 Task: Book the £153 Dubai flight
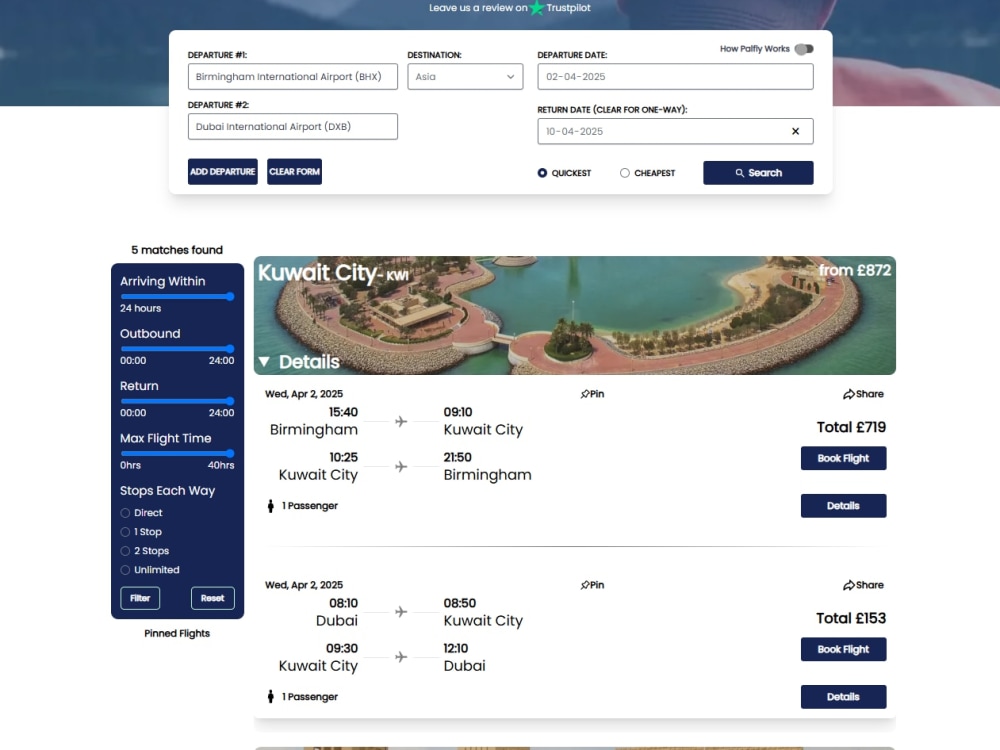[x=843, y=649]
